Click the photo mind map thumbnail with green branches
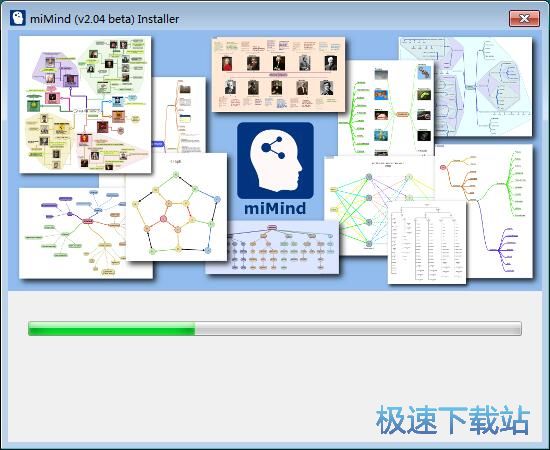Image resolution: width=550 pixels, height=450 pixels. [386, 109]
